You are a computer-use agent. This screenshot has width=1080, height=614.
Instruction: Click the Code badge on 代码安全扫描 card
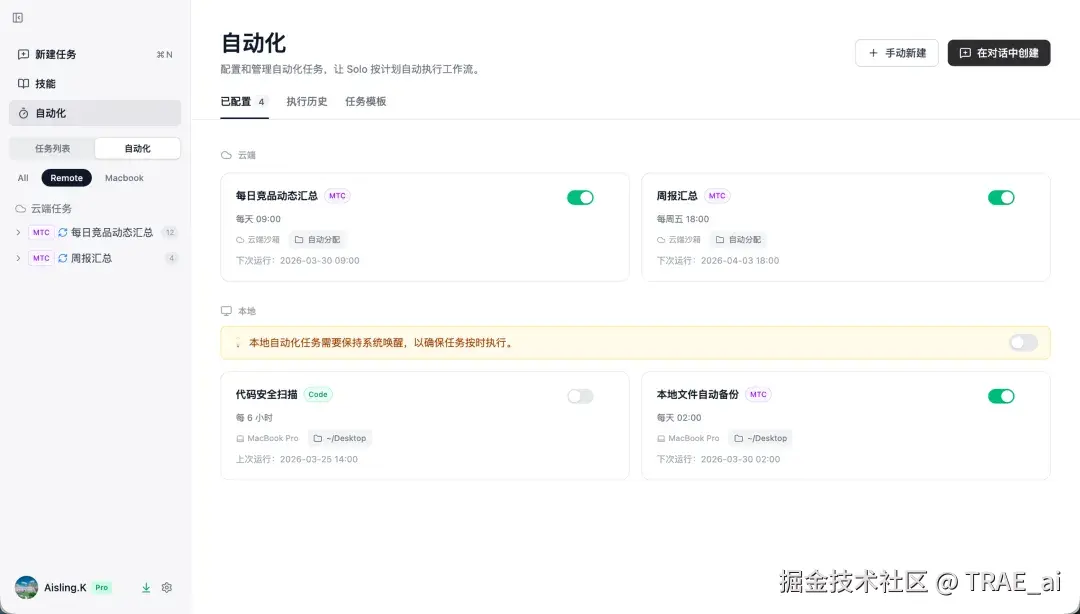[318, 395]
